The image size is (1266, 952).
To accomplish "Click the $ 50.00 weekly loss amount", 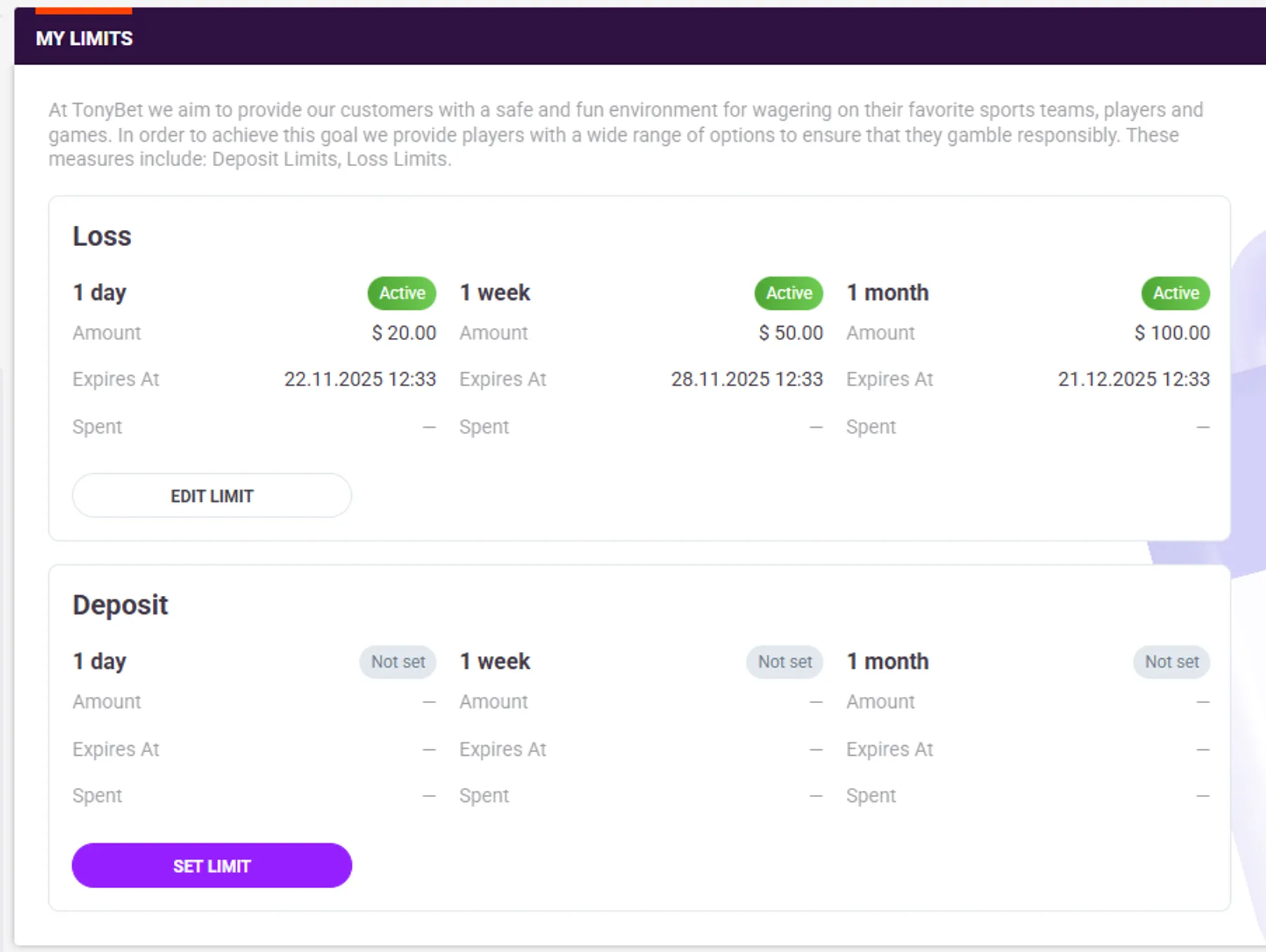I will coord(791,333).
